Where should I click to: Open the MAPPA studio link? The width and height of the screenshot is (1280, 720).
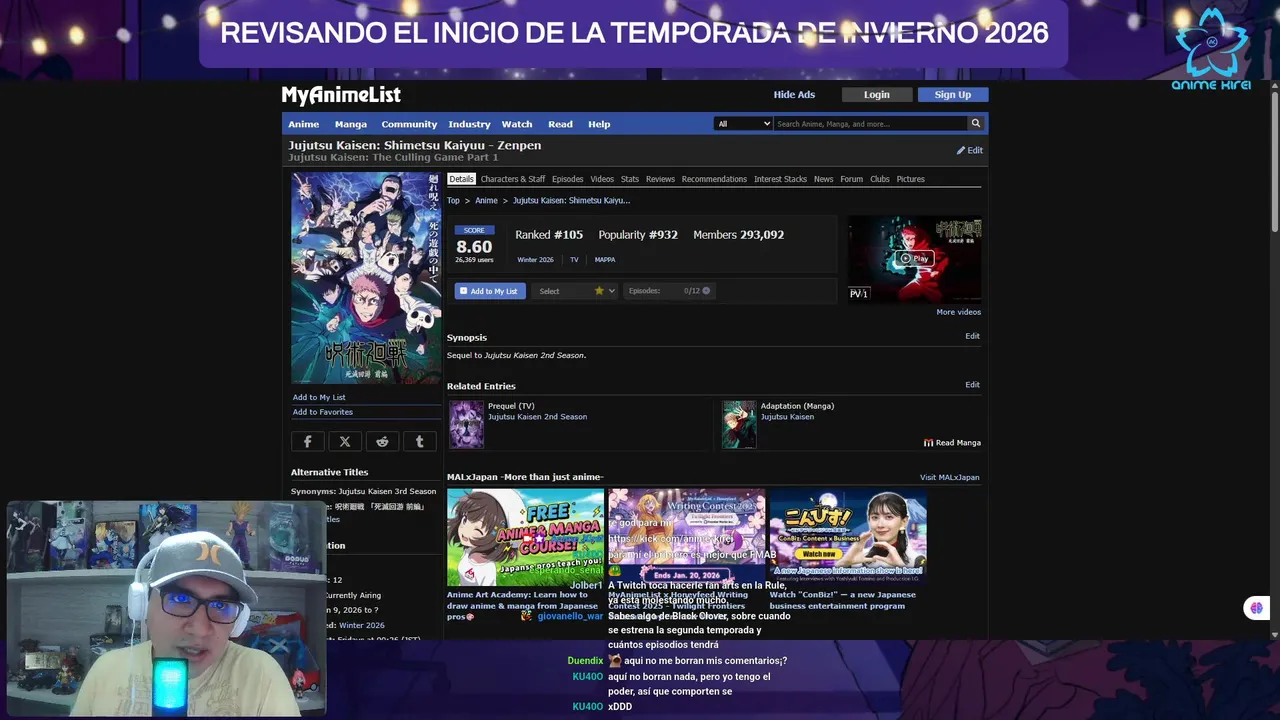tap(605, 260)
